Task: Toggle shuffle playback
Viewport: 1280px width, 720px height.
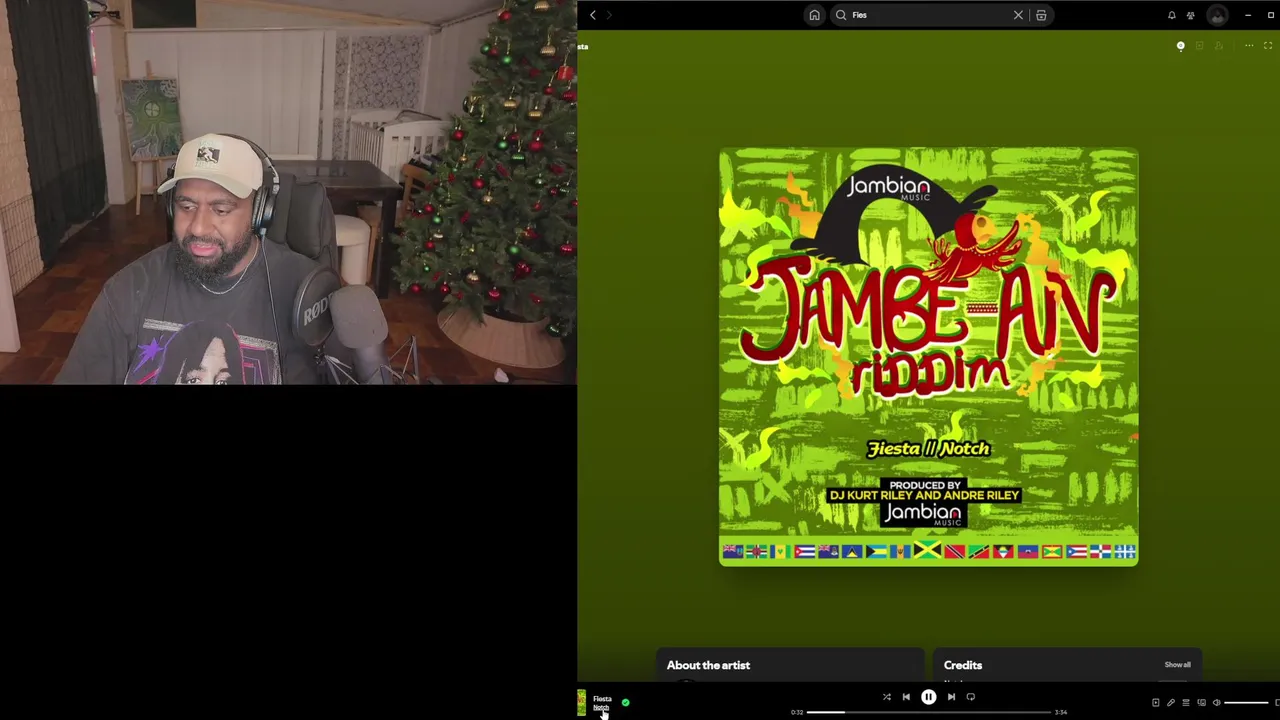Action: point(886,697)
